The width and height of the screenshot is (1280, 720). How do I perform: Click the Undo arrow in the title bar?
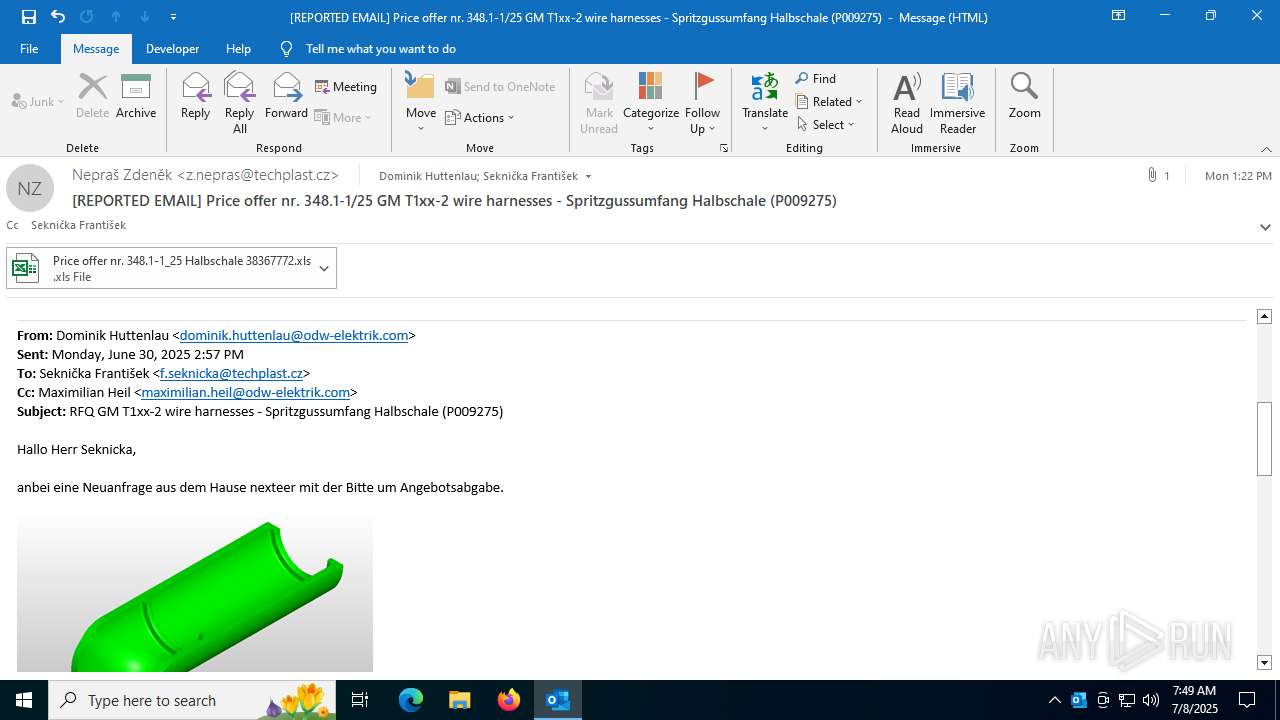pos(58,17)
